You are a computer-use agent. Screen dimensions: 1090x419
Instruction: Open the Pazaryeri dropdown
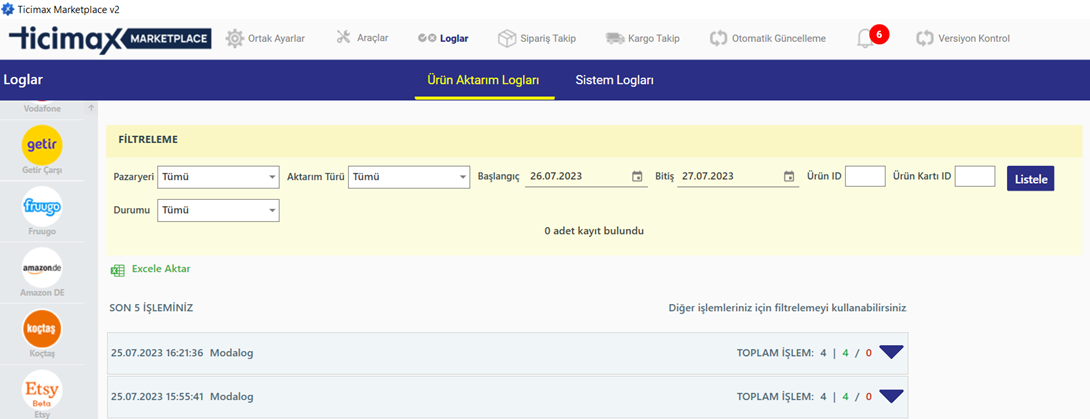point(218,176)
